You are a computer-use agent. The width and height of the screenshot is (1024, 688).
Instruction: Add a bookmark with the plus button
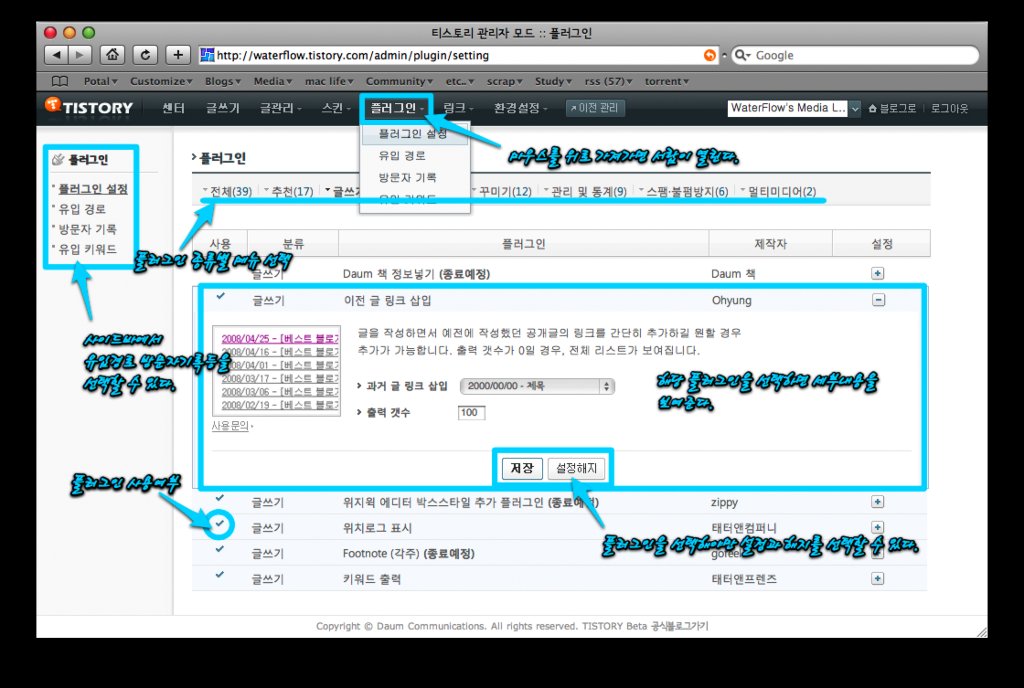point(178,55)
